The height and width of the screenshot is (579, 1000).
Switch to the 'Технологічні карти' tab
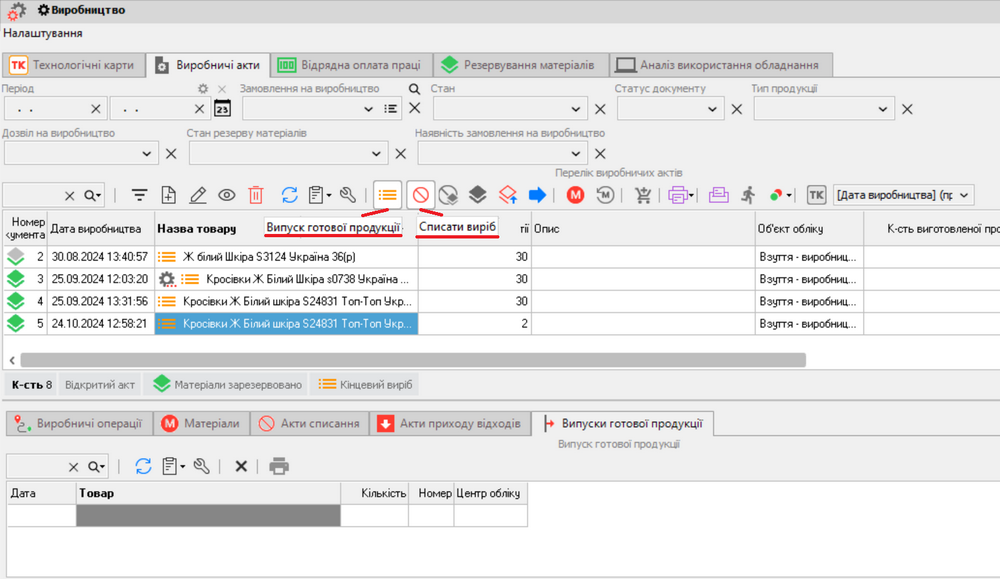click(x=72, y=65)
